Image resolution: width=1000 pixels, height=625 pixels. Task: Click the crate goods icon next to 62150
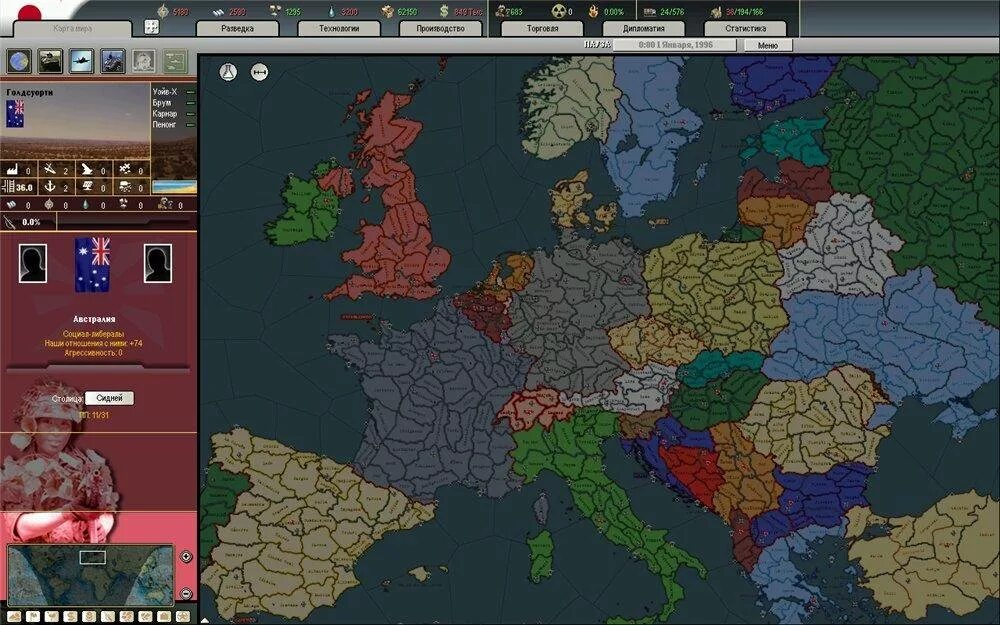point(387,11)
